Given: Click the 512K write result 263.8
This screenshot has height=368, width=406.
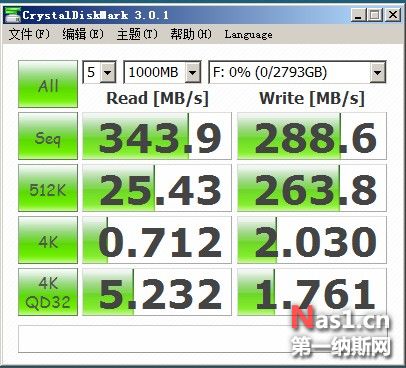Looking at the screenshot, I should (312, 188).
